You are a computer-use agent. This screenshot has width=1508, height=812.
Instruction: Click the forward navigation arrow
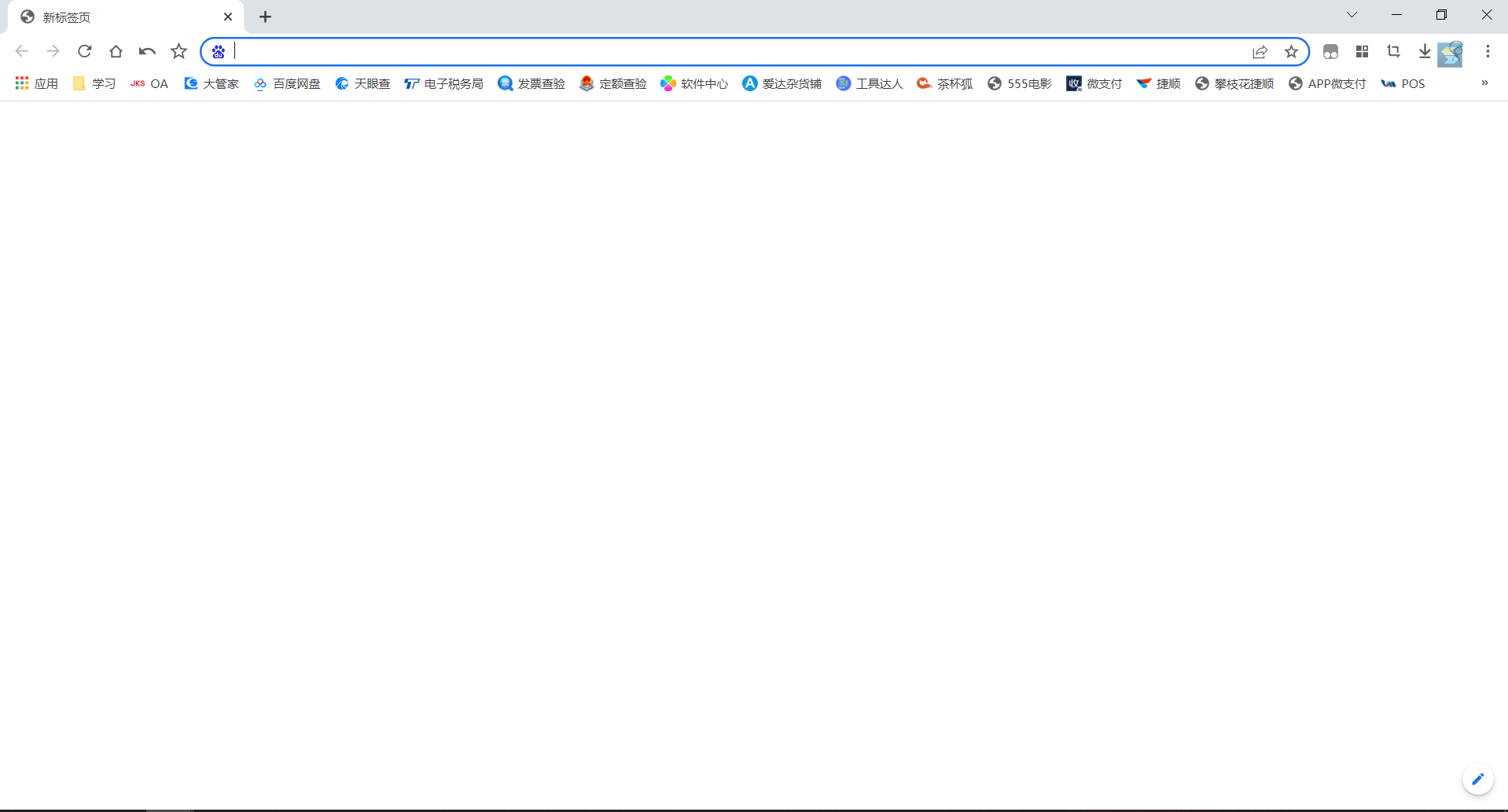53,51
